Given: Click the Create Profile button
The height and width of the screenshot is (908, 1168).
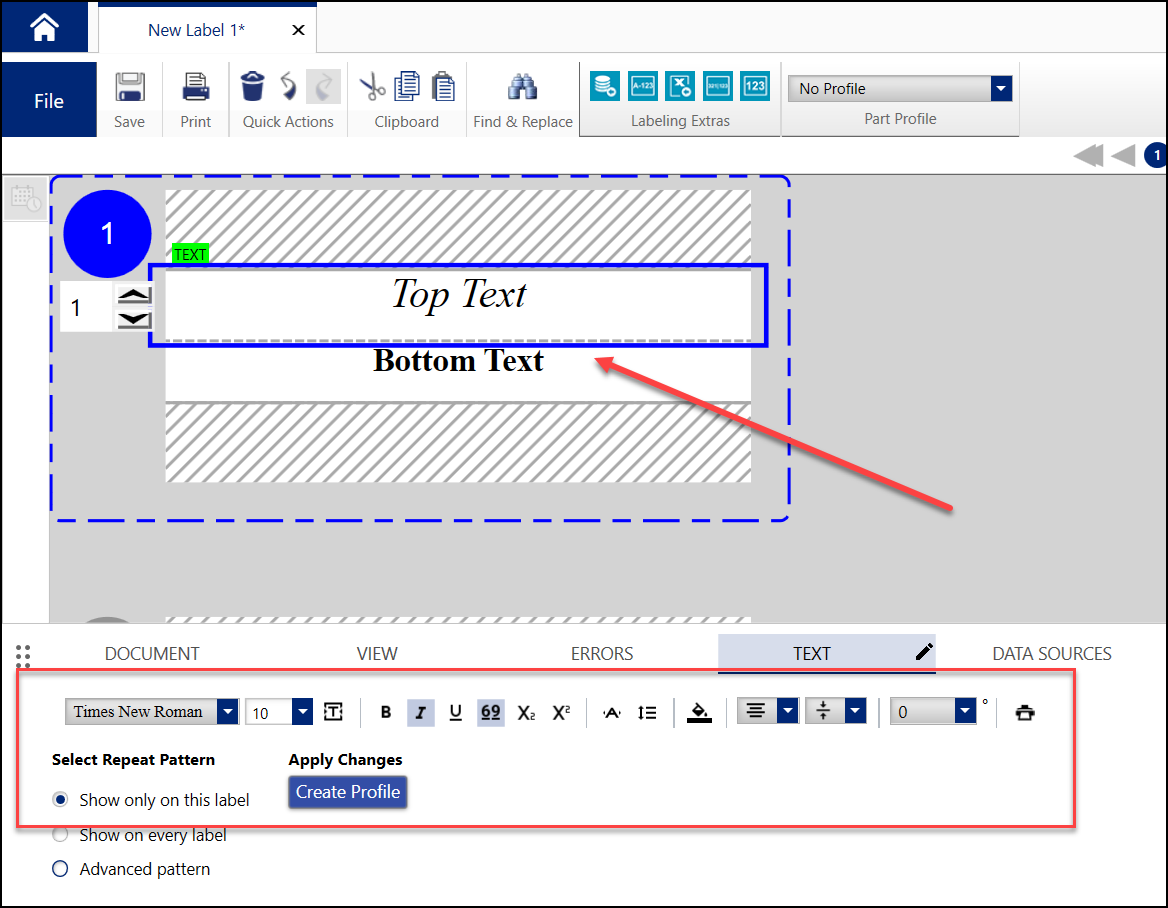Looking at the screenshot, I should point(348,792).
